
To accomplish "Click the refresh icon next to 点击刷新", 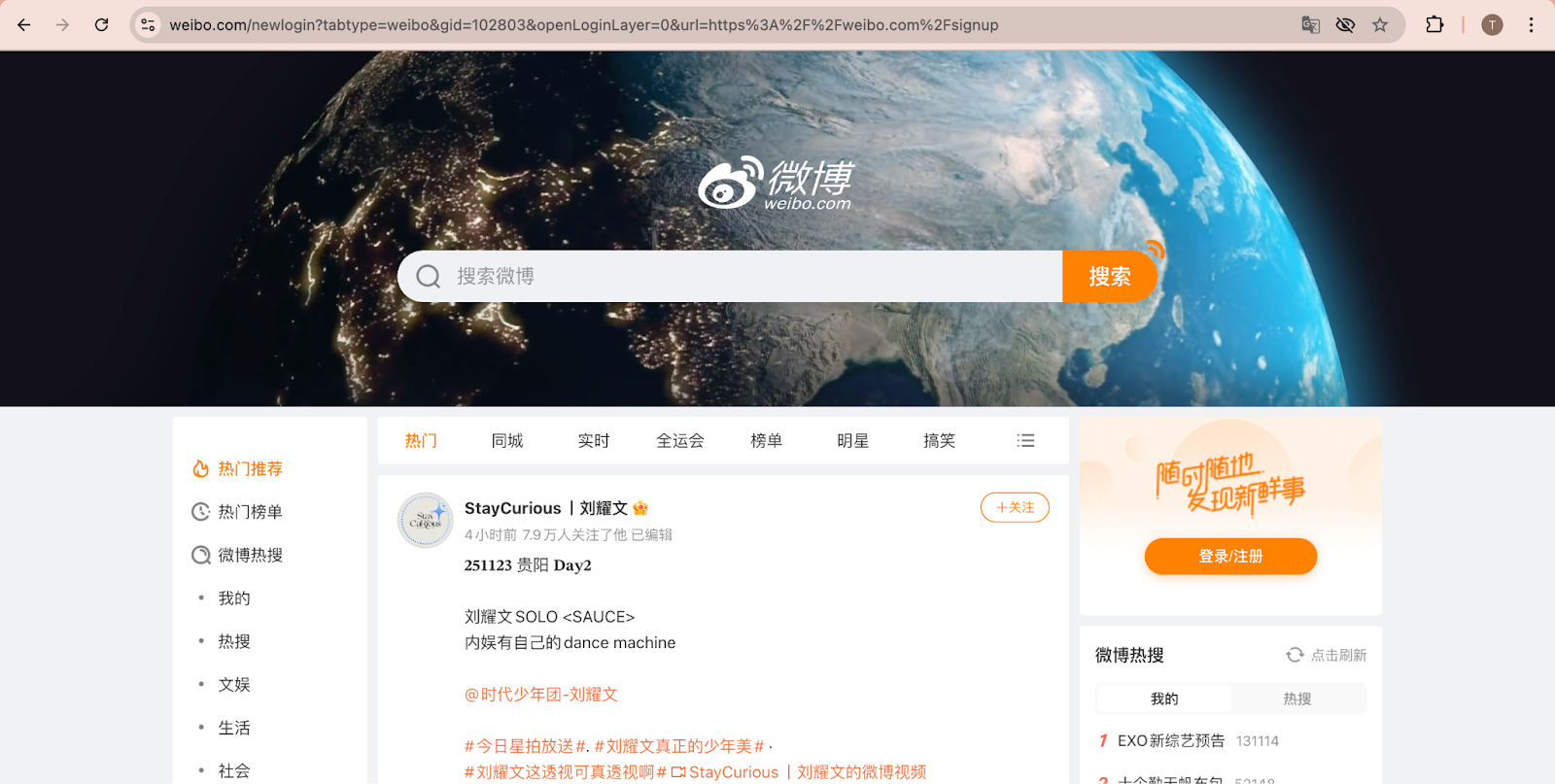I will pyautogui.click(x=1295, y=655).
